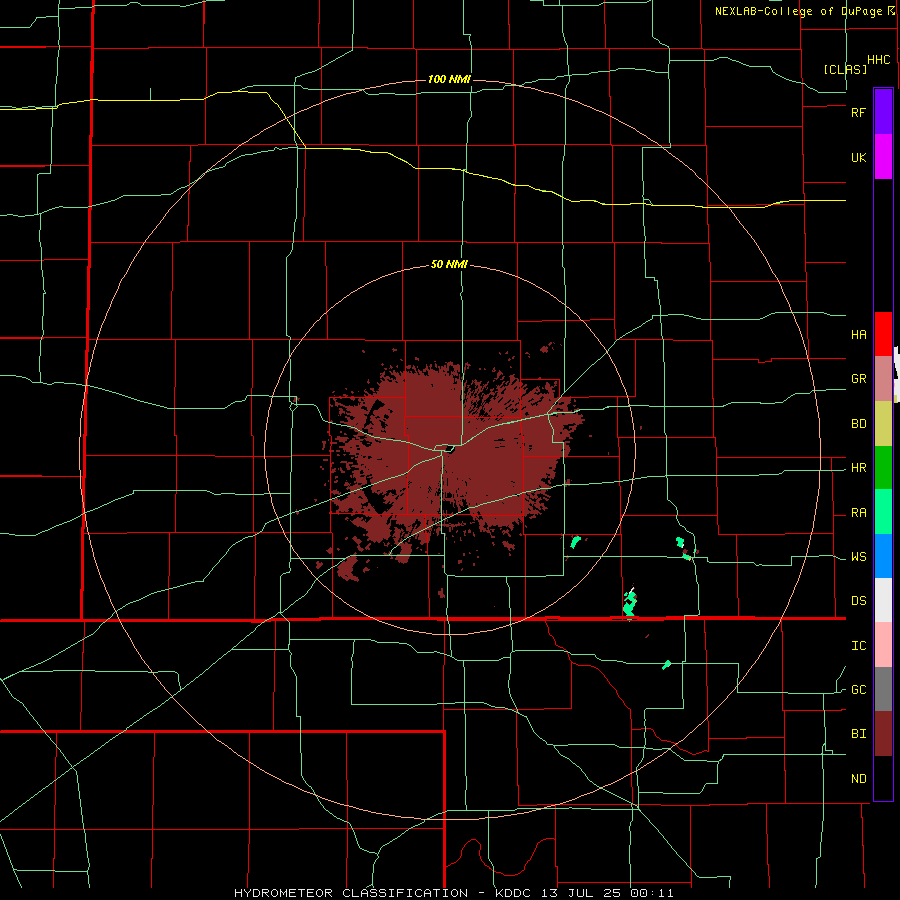Select the GR legend color block
Screen dimensions: 900x900
click(x=883, y=379)
